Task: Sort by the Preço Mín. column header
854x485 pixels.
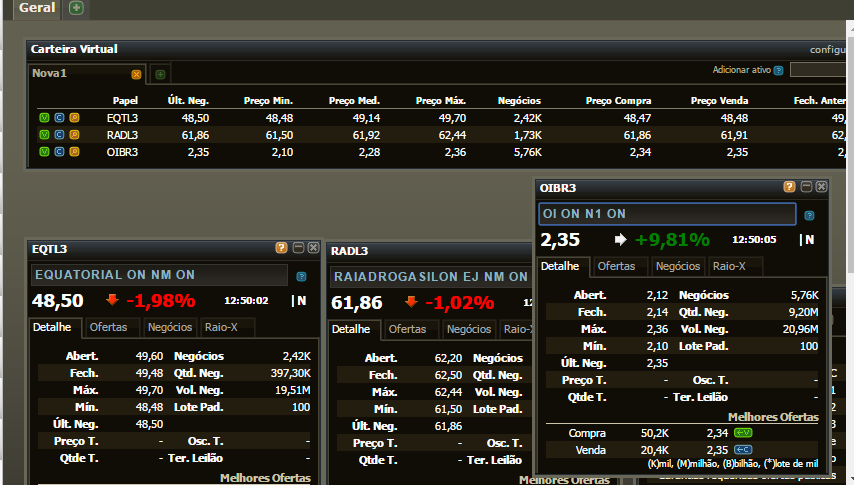Action: coord(268,100)
